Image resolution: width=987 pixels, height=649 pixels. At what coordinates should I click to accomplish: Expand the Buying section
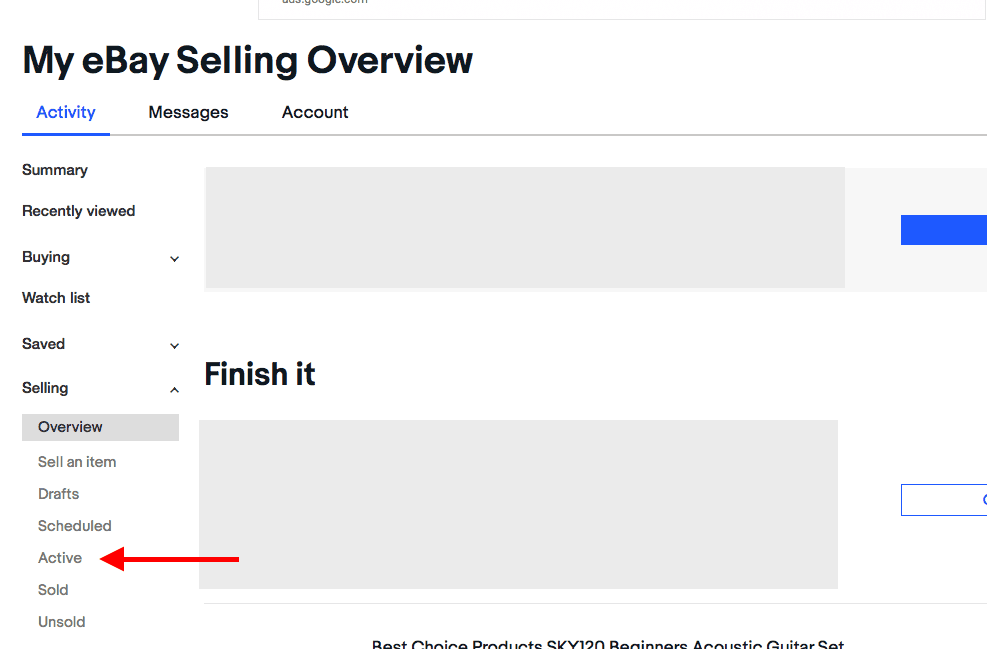pyautogui.click(x=46, y=257)
